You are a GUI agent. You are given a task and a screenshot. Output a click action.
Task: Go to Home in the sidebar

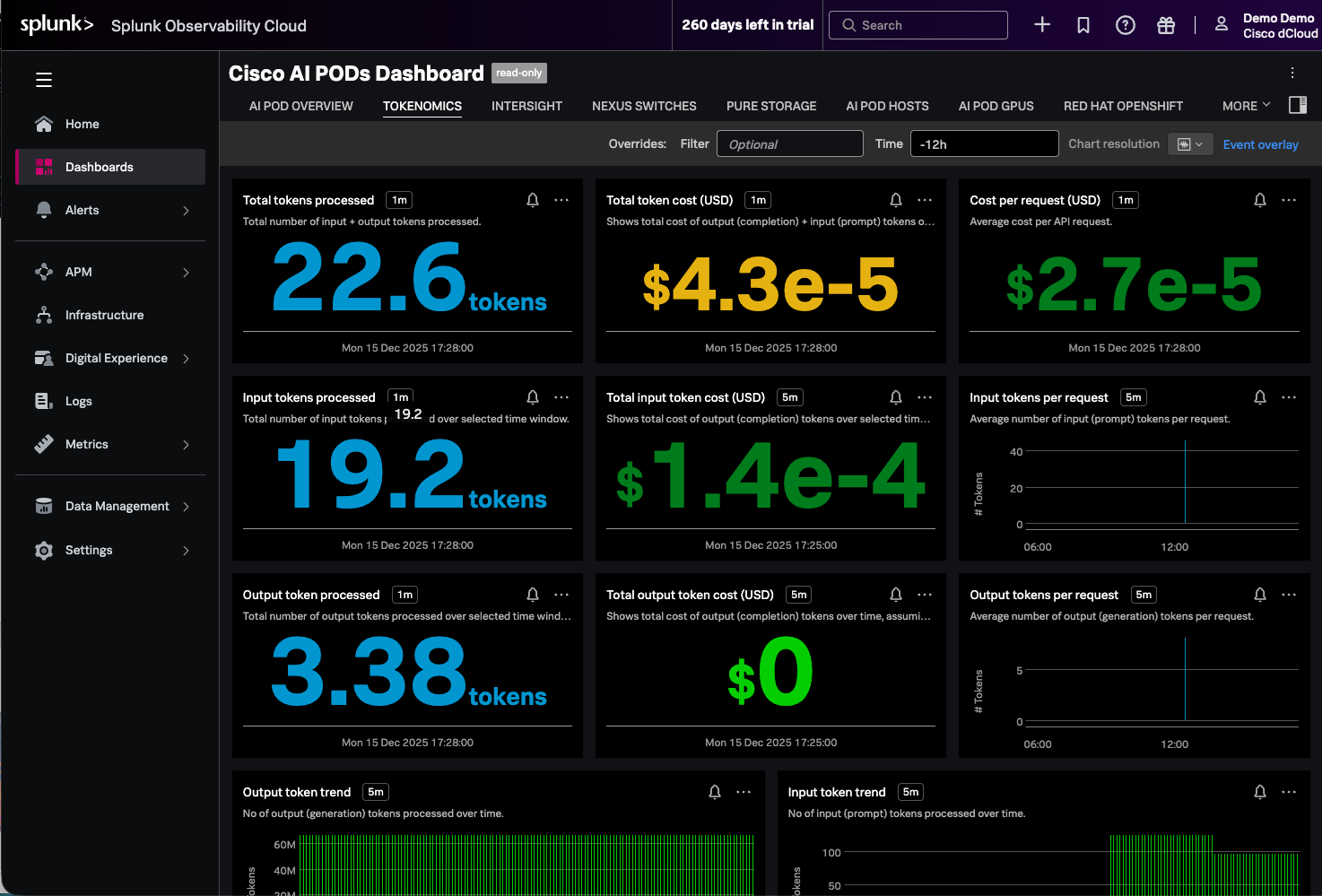(82, 124)
